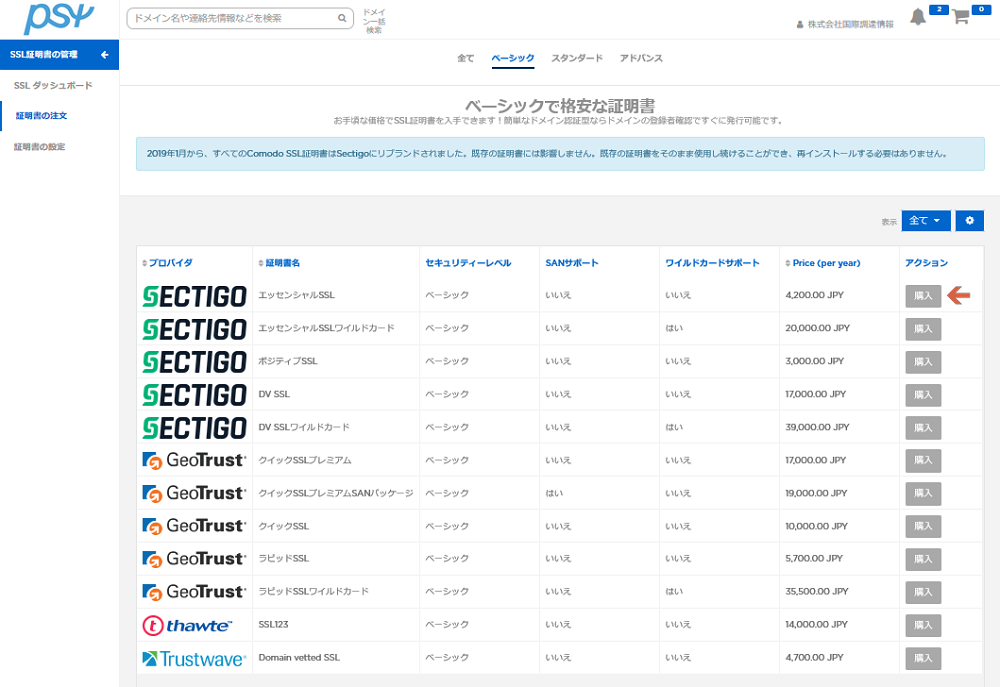Viewport: 1000px width, 687px height.
Task: Click 購入 for クイックSSL
Action: [x=923, y=527]
